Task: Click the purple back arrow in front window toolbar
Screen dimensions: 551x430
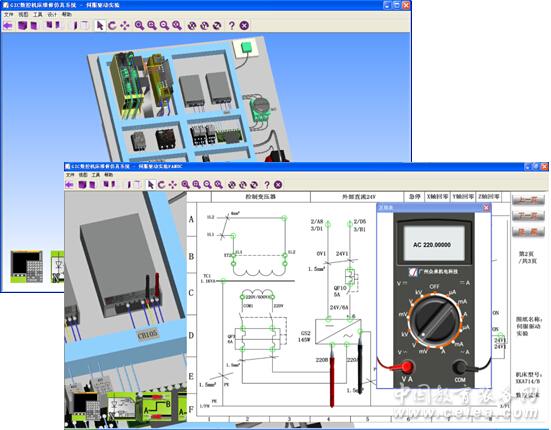Action: pos(70,184)
